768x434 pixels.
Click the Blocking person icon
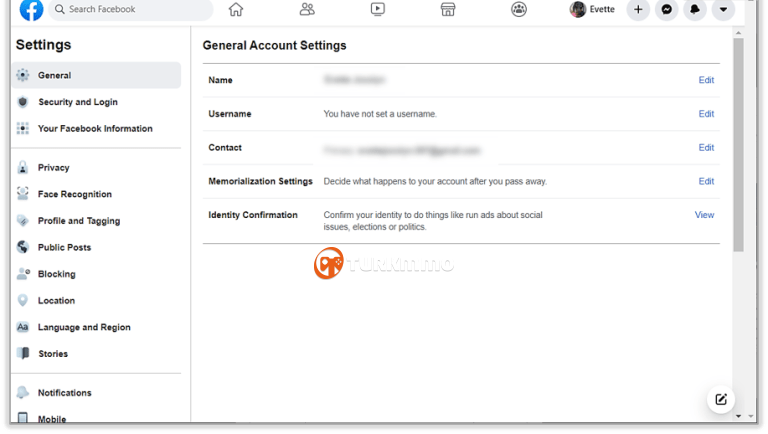pos(23,274)
